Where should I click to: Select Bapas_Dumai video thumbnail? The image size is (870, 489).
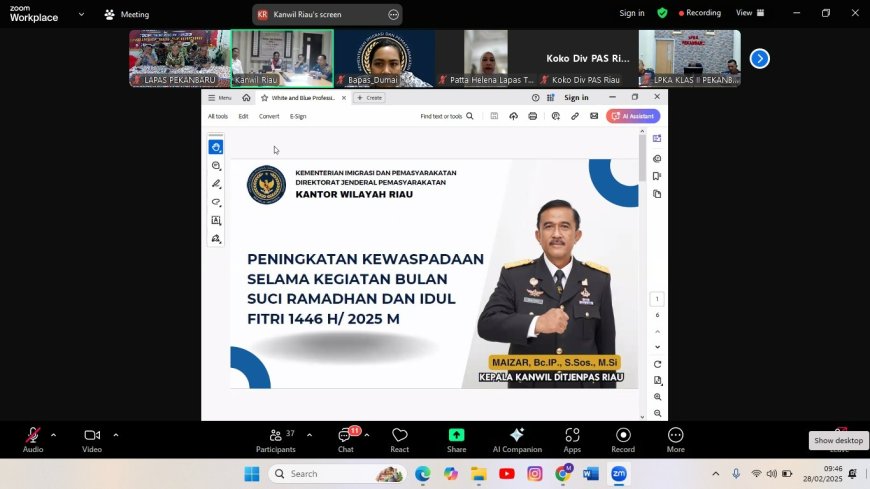[x=385, y=58]
